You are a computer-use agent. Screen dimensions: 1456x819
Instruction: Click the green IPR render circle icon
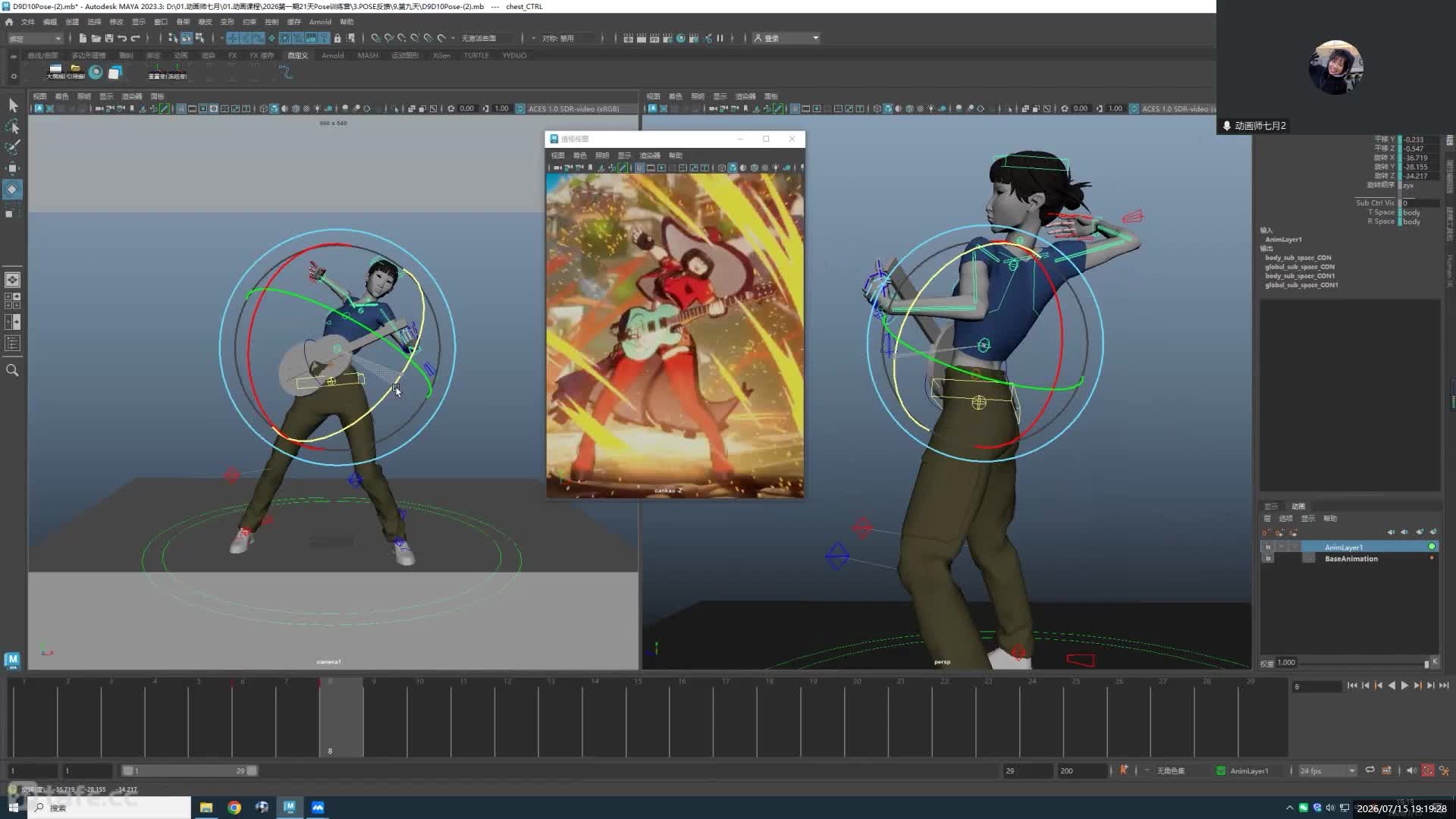pos(680,38)
